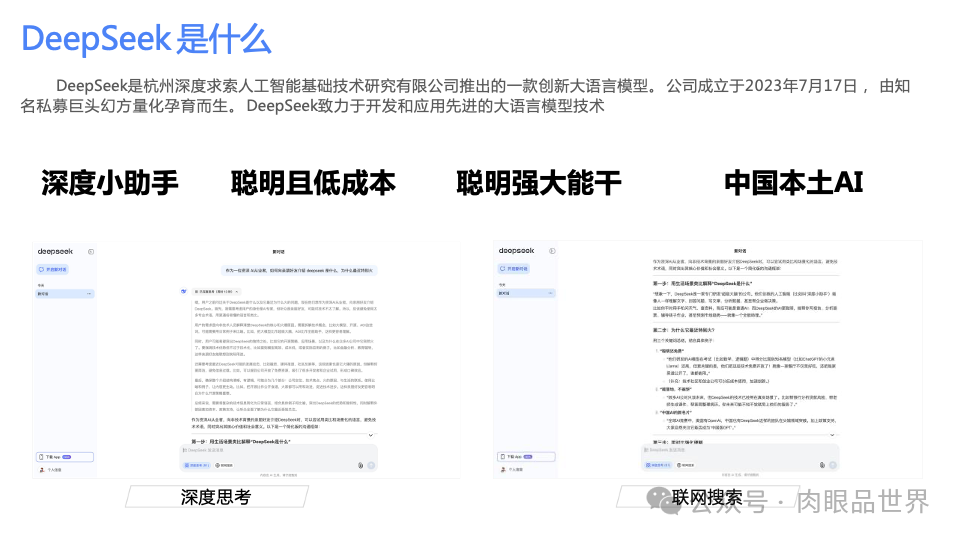Click slide title 'DeepSeek是什么'
This screenshot has height=540, width=960.
point(146,39)
